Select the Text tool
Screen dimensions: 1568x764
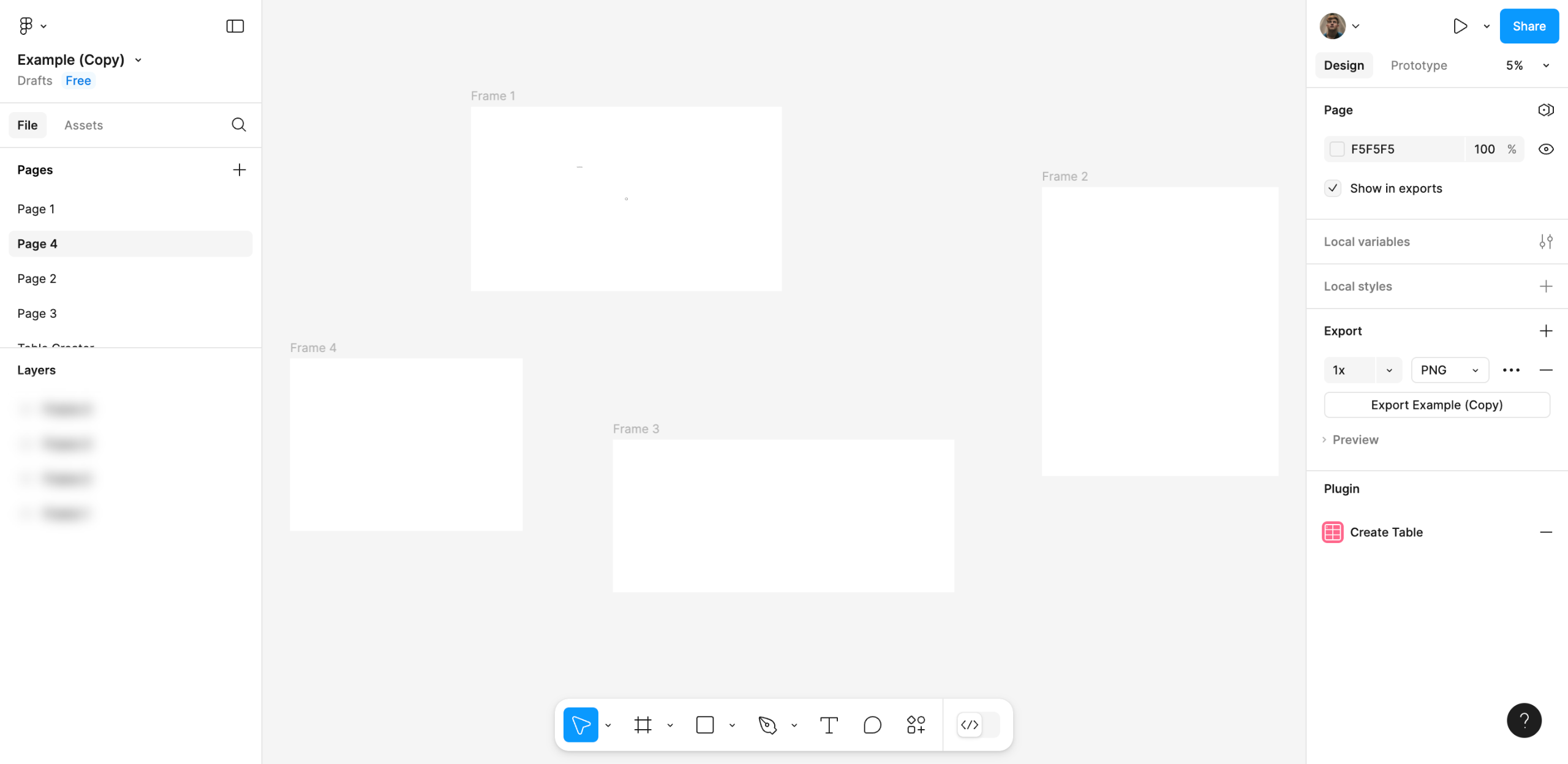point(829,725)
